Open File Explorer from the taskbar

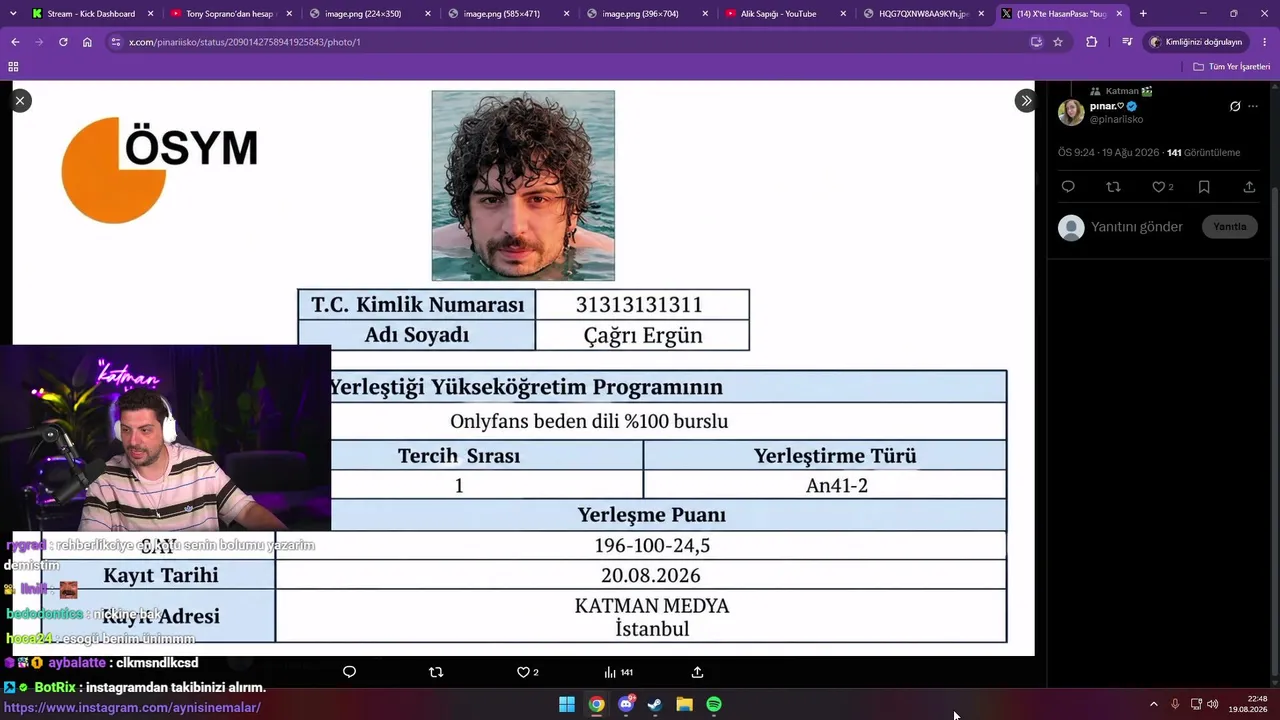pyautogui.click(x=685, y=705)
